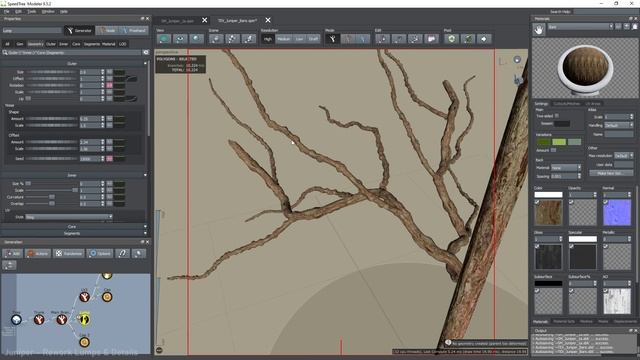This screenshot has width=640, height=360.
Task: Click the Randomize button in Generation panel
Action: [x=69, y=253]
